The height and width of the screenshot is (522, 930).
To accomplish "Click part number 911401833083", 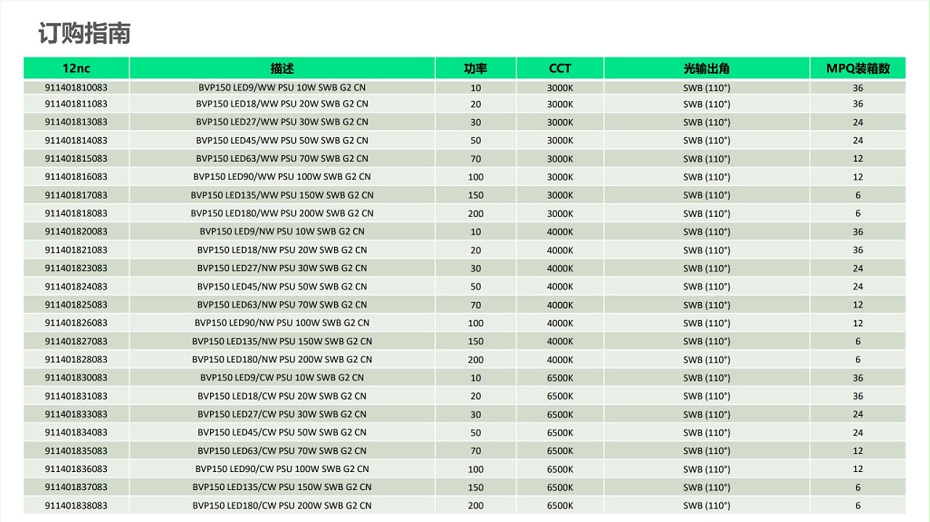I will (76, 414).
